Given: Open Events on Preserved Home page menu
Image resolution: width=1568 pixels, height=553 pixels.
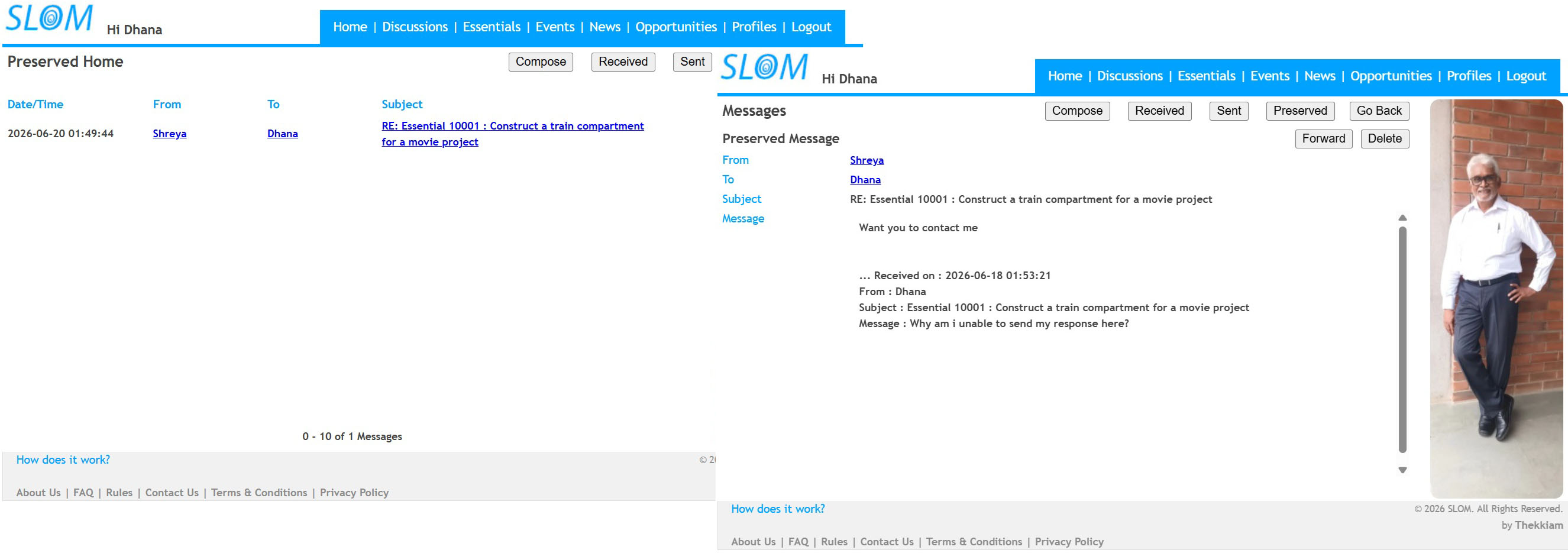Looking at the screenshot, I should coord(555,27).
